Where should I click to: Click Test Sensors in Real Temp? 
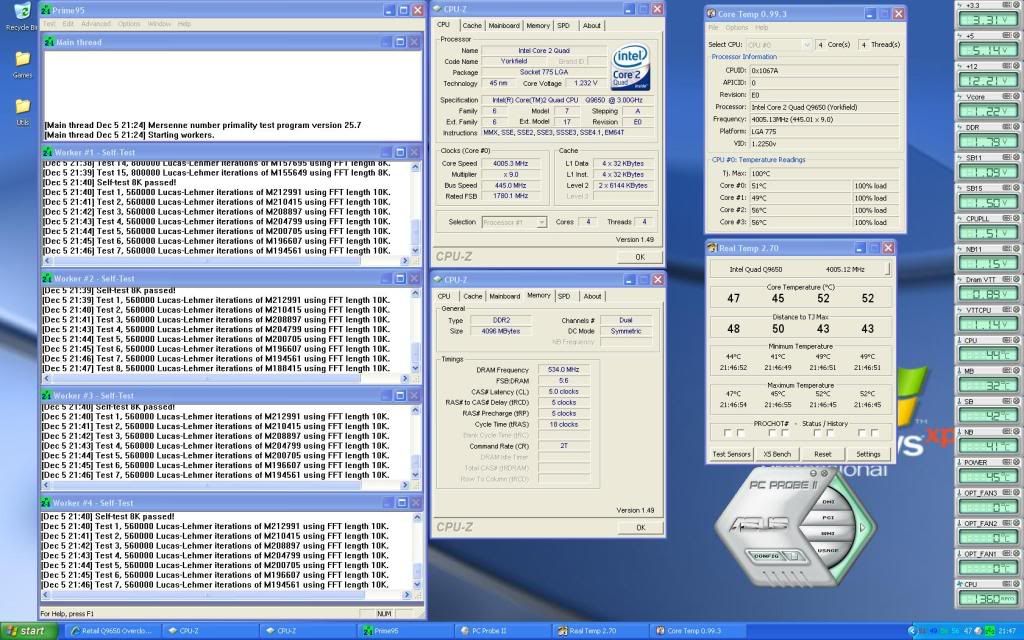731,454
